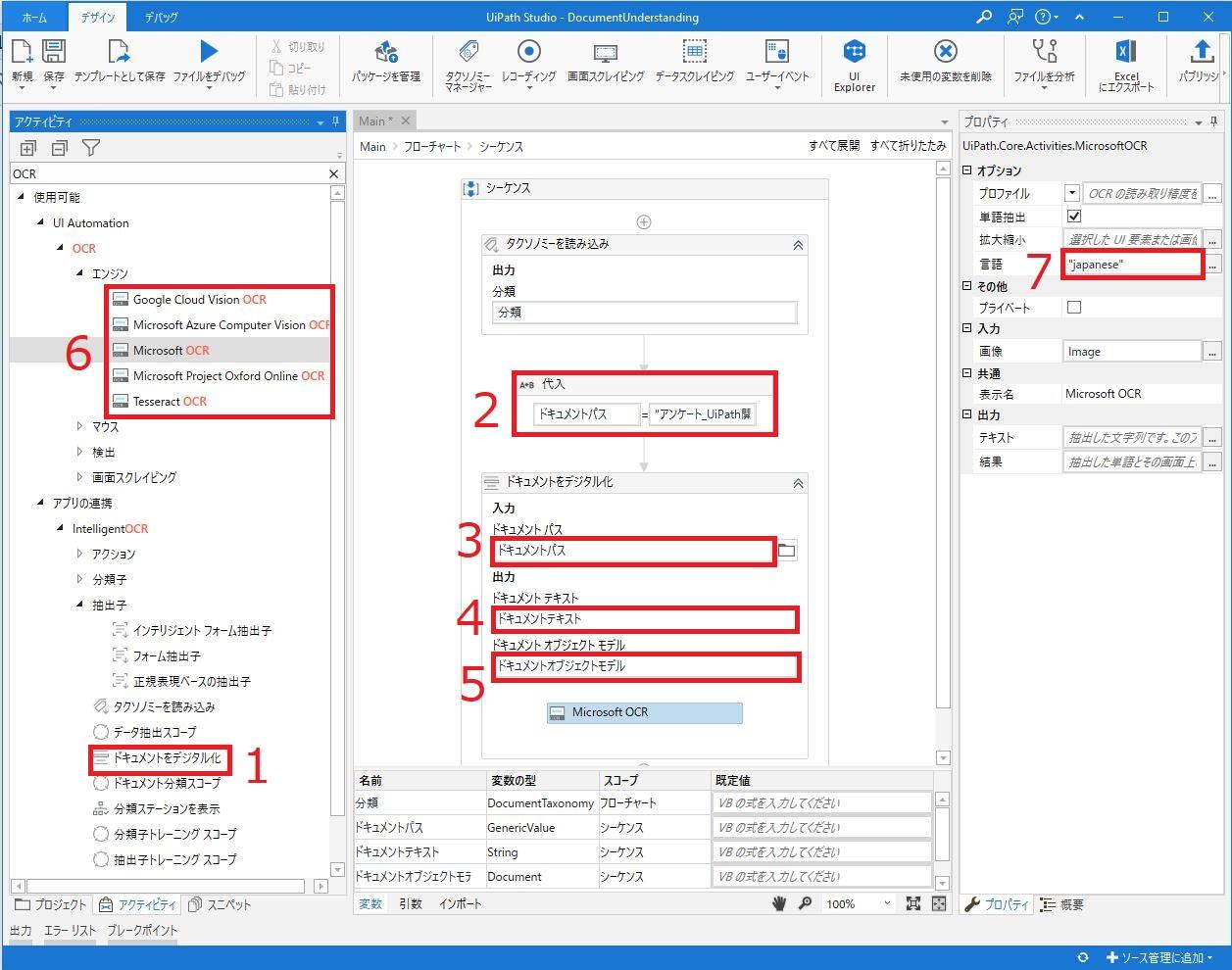The width and height of the screenshot is (1232, 970).
Task: Collapse the タクソノミーを読み込み activity
Action: tap(798, 245)
